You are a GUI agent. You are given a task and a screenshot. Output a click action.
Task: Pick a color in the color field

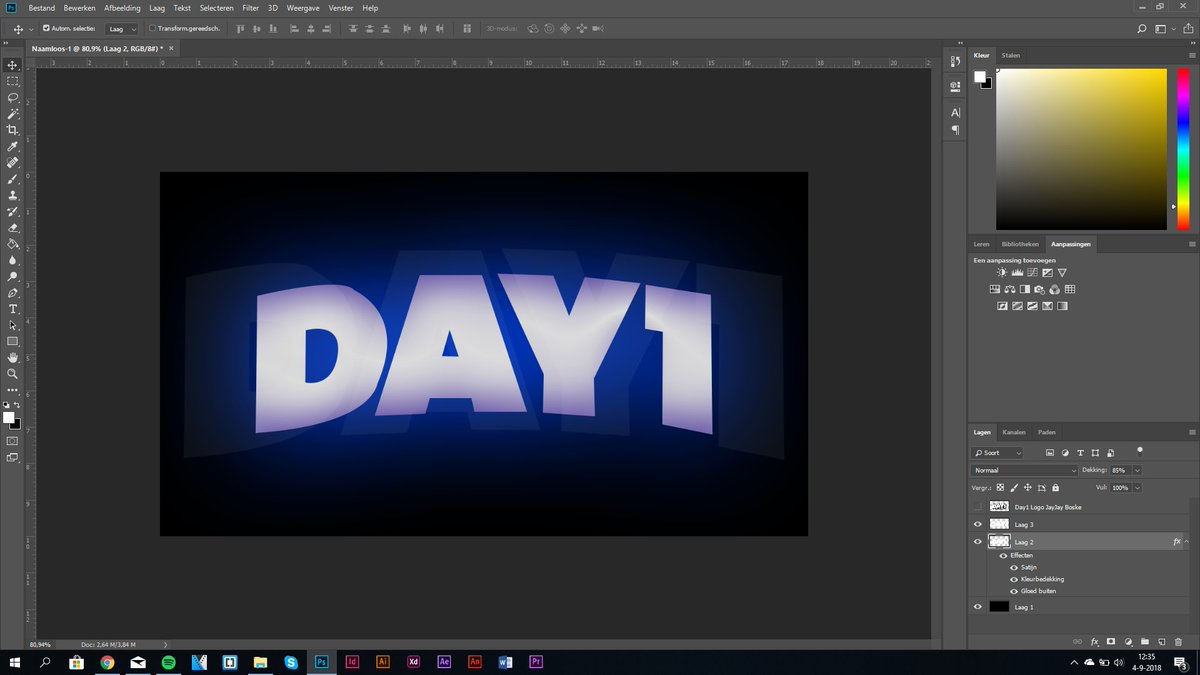click(x=1081, y=149)
